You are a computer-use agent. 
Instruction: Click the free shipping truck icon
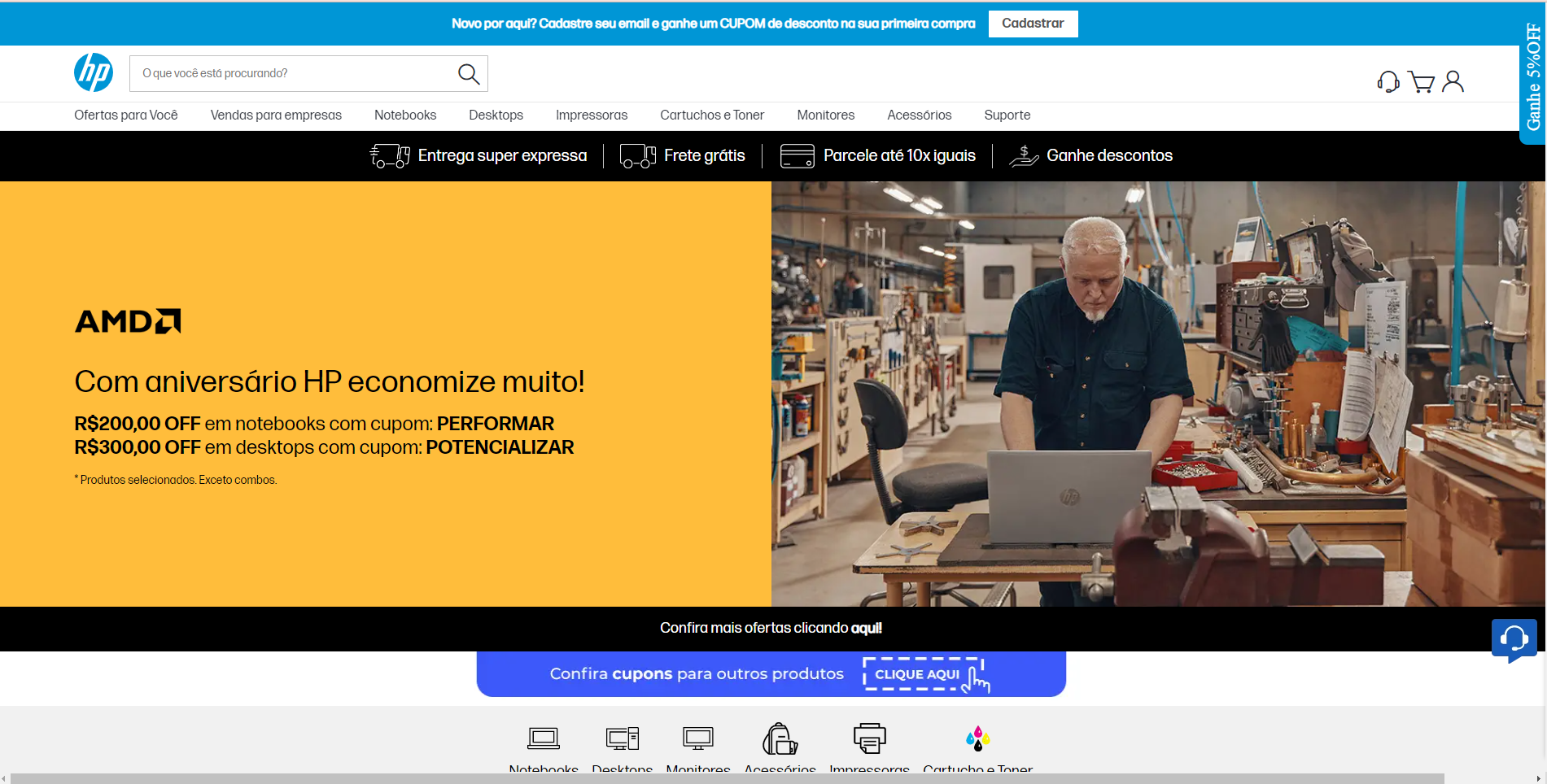click(x=638, y=155)
